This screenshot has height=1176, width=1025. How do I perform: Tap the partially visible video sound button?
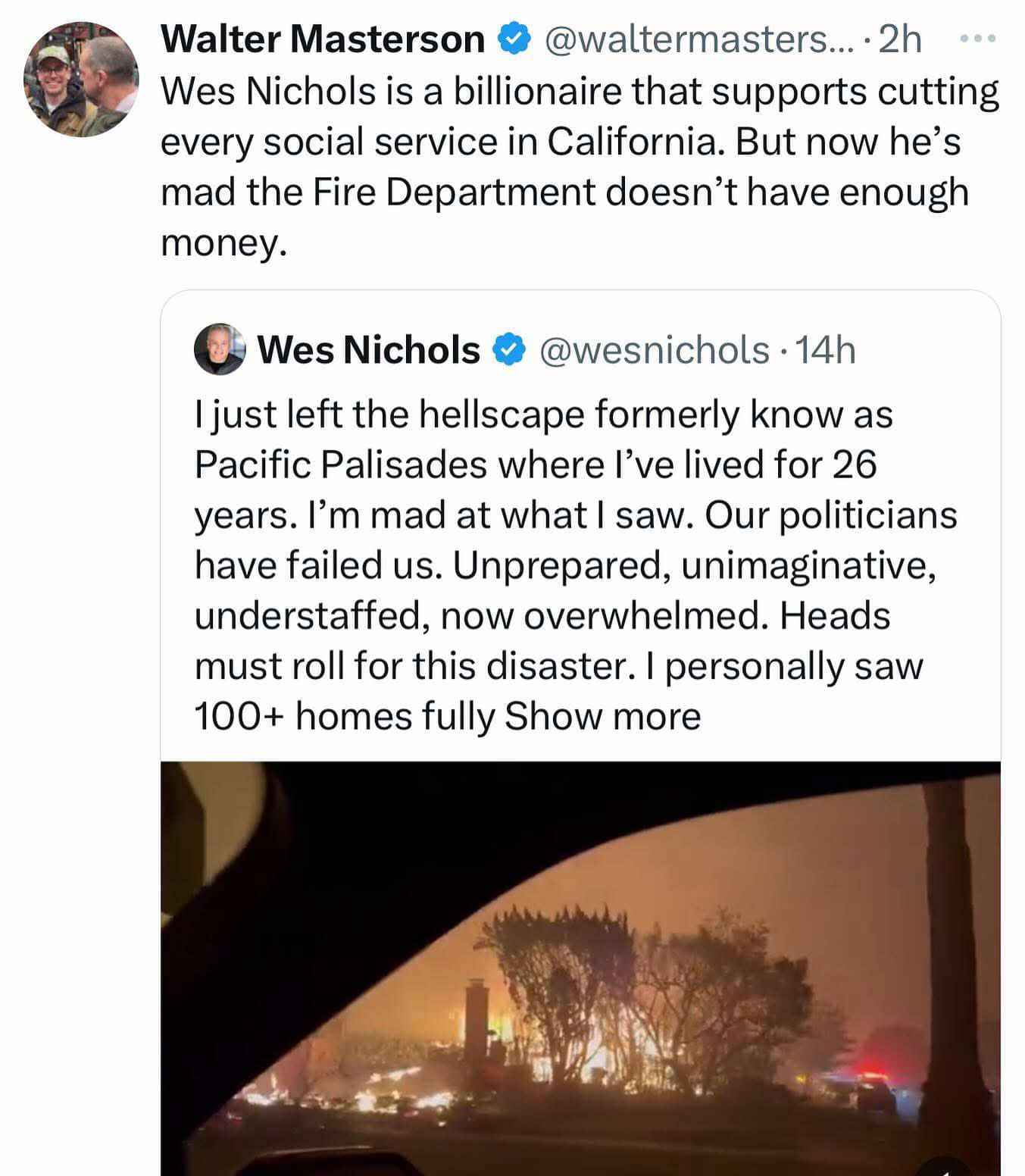click(945, 1168)
